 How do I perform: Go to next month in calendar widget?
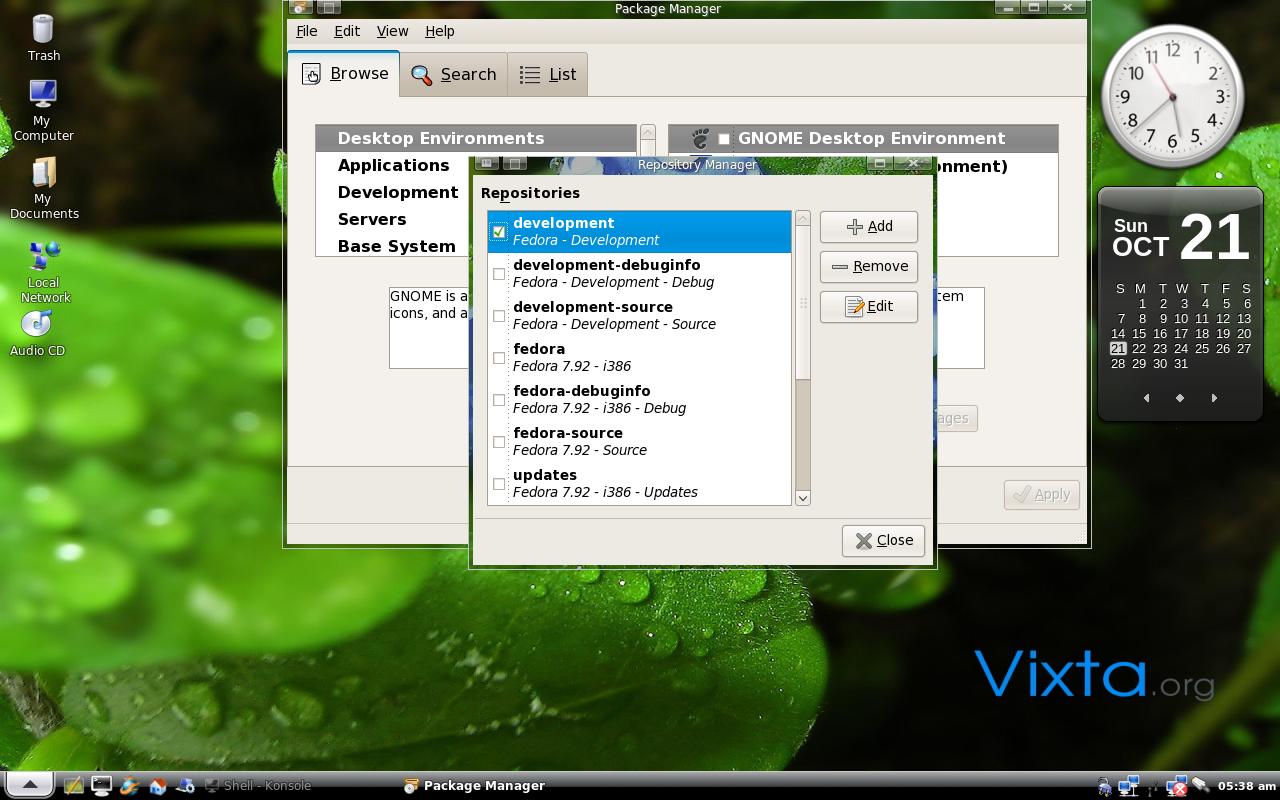tap(1214, 398)
